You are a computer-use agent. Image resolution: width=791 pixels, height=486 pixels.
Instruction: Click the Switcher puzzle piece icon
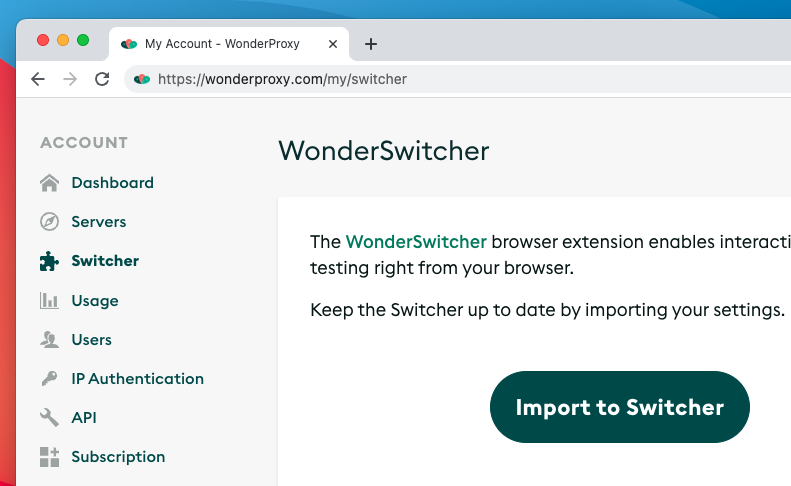click(49, 261)
